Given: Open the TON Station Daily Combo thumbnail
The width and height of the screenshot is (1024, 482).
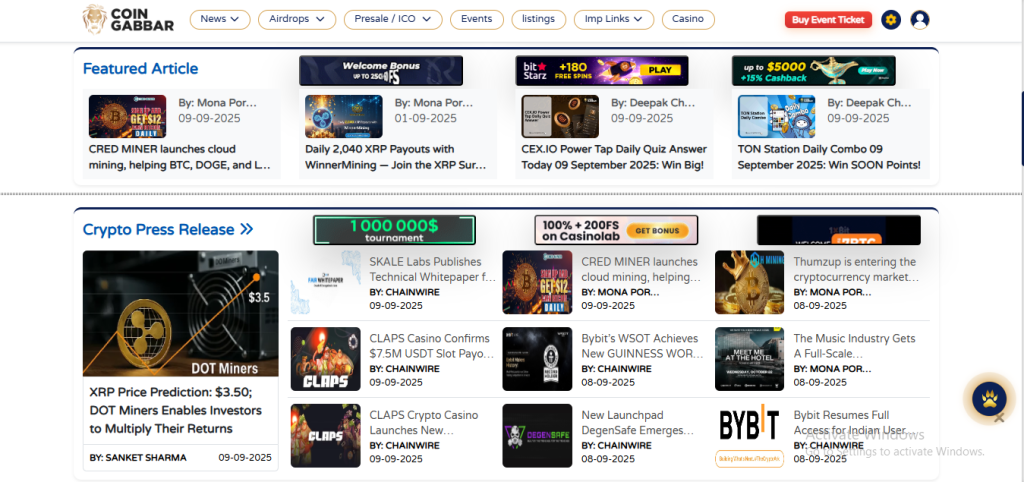Looking at the screenshot, I should coord(776,117).
